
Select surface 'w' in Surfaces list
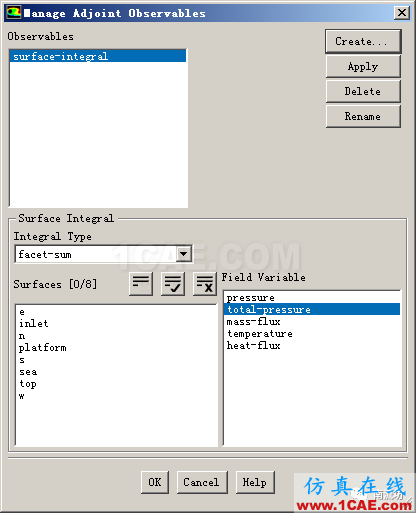tap(116, 396)
